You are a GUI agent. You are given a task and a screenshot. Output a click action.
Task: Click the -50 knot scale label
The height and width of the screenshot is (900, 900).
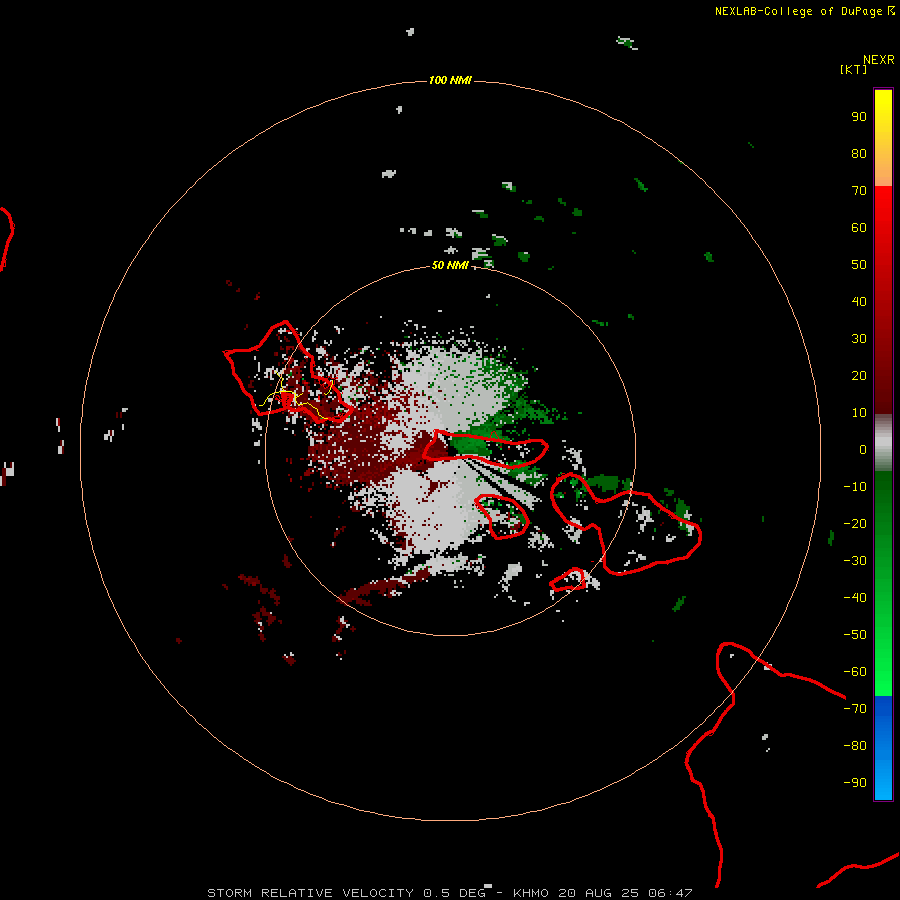[x=855, y=635]
